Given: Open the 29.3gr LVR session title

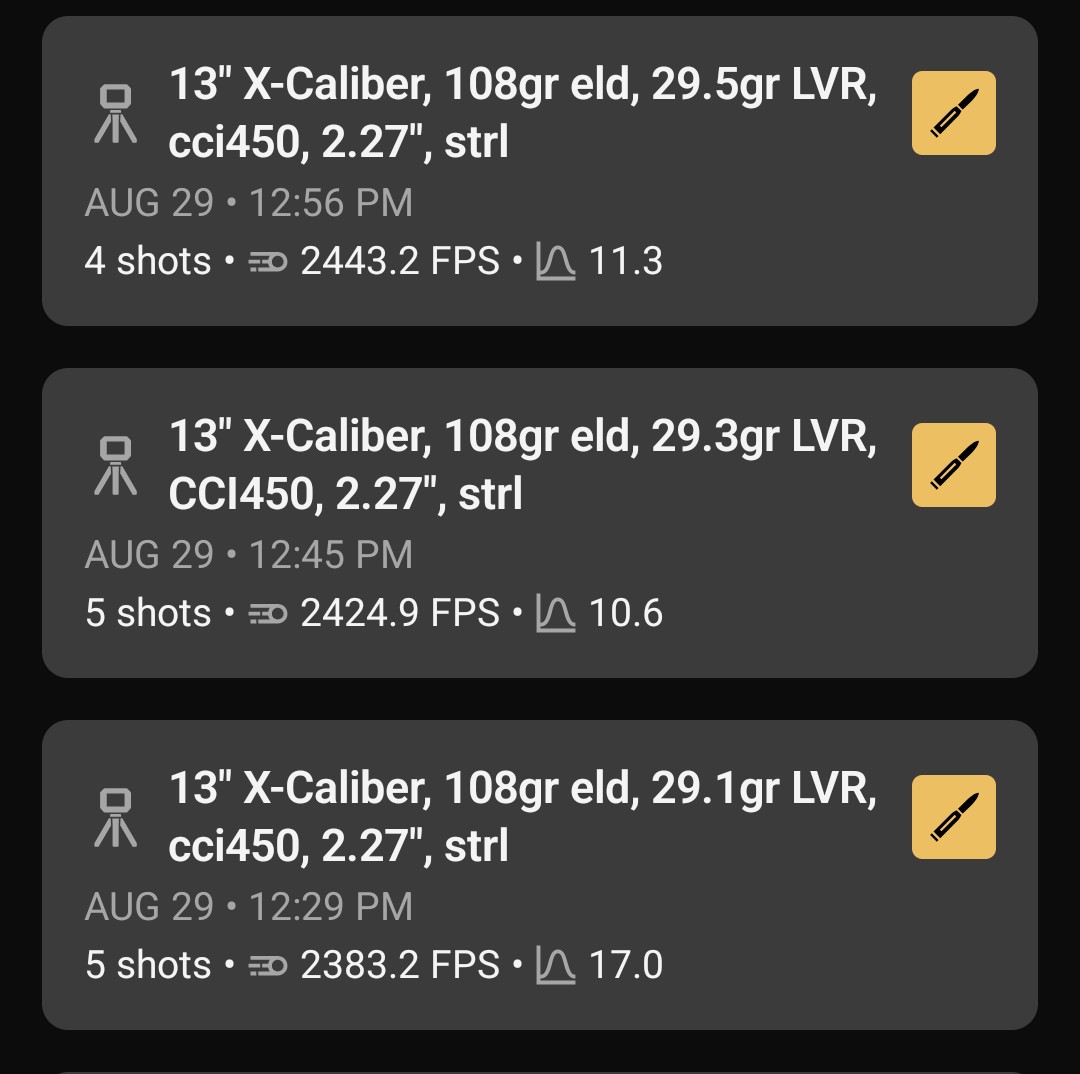Looking at the screenshot, I should [x=522, y=465].
